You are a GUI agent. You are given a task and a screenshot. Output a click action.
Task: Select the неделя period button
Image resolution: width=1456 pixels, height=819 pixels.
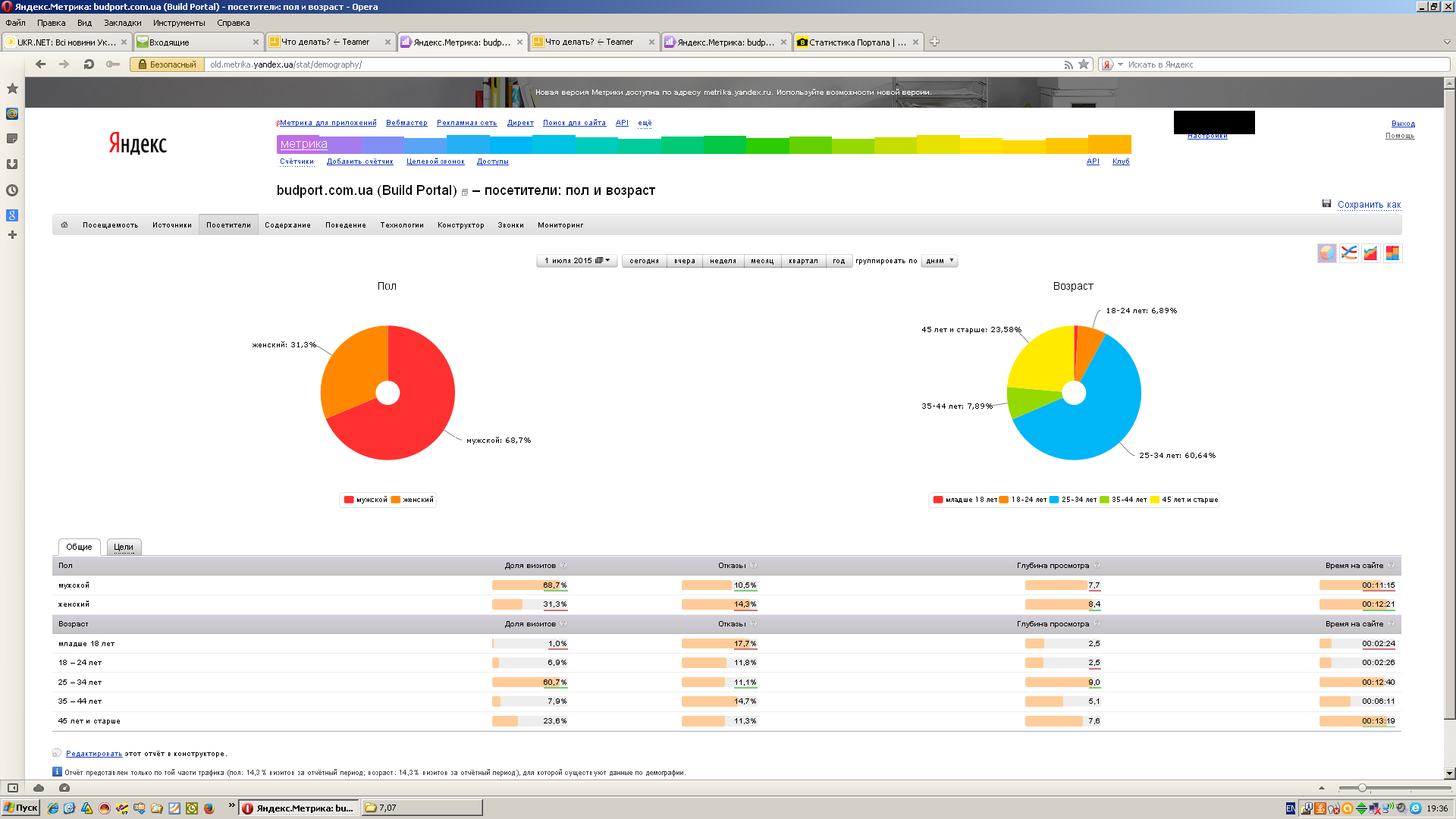tap(723, 261)
